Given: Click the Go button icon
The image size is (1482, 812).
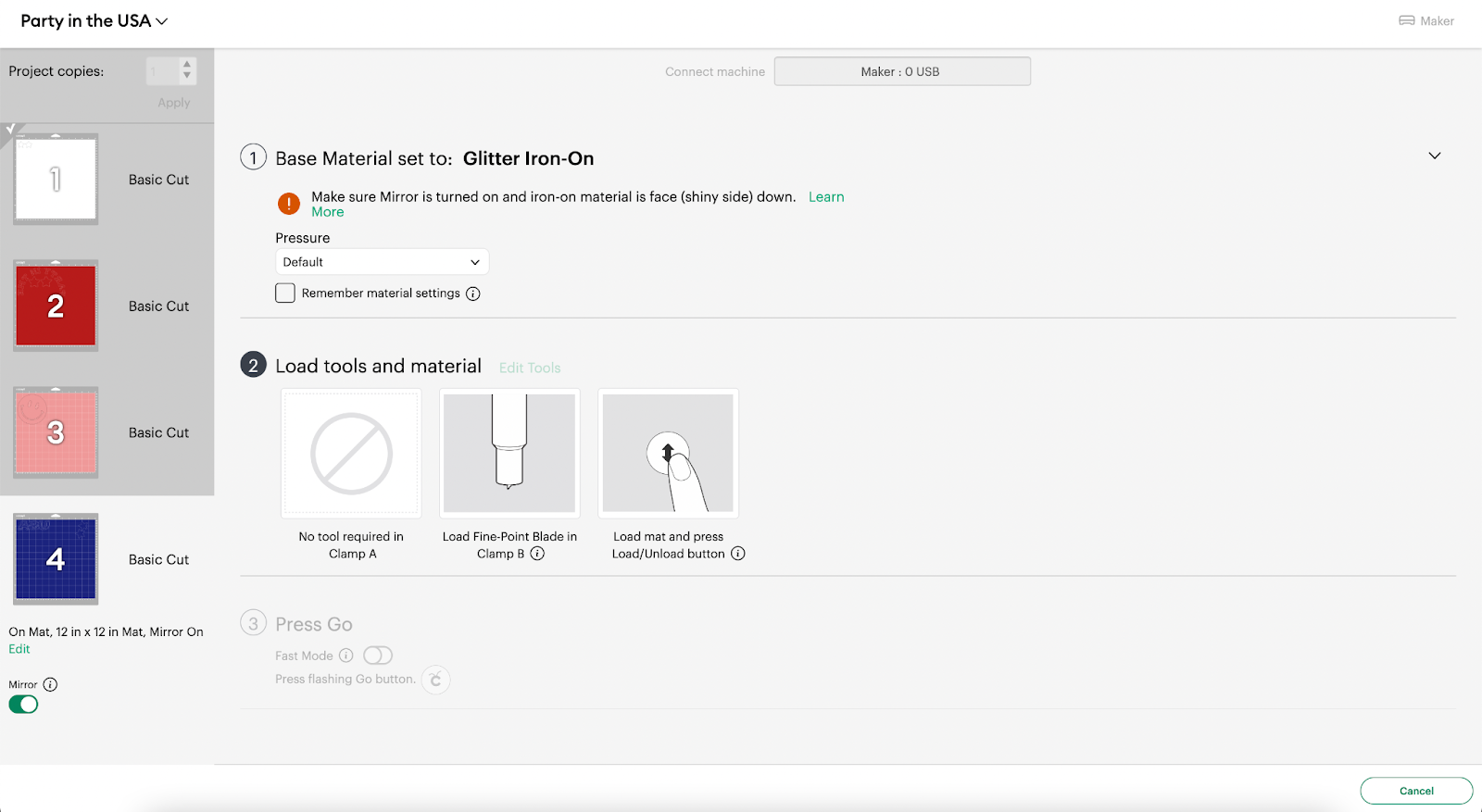Looking at the screenshot, I should pyautogui.click(x=436, y=680).
